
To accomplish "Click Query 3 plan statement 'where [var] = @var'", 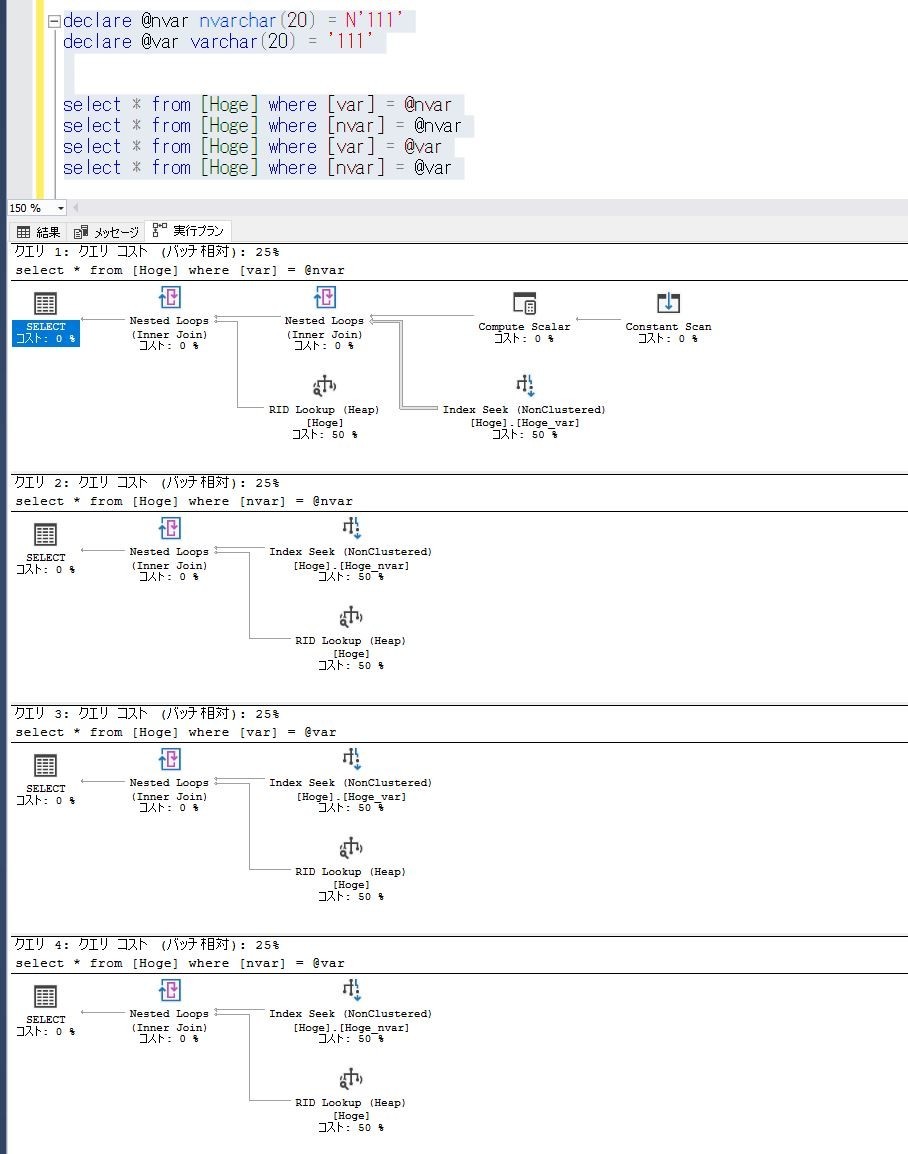I will click(176, 732).
